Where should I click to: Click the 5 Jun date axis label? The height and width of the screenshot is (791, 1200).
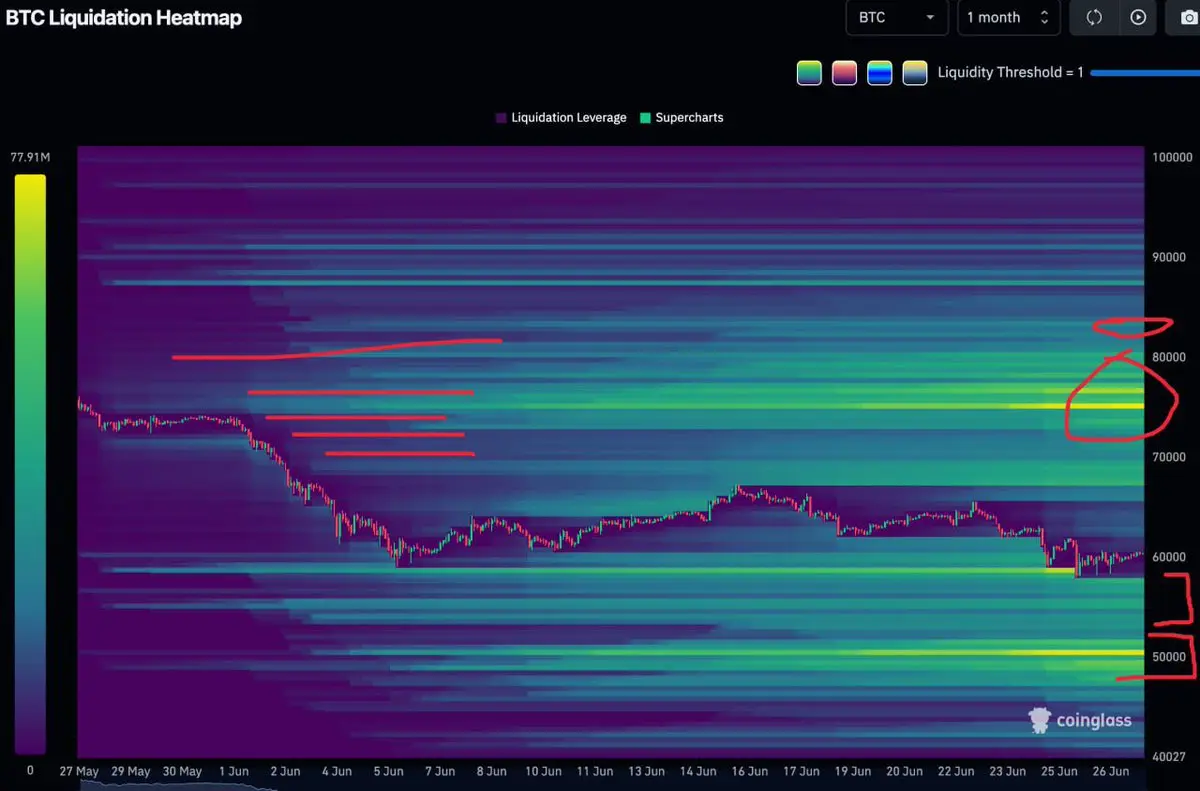[388, 771]
